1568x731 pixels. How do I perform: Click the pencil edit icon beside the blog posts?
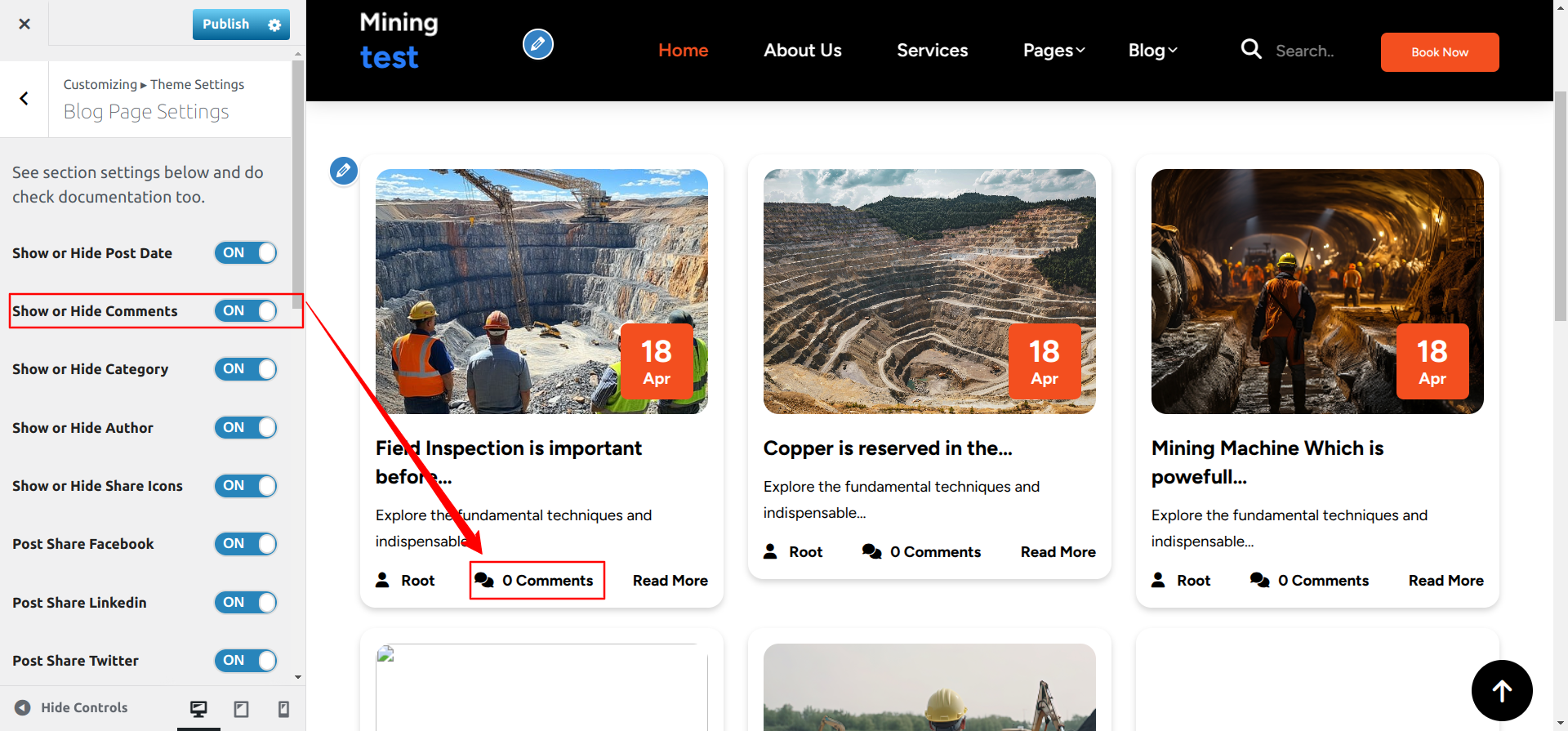tap(344, 171)
